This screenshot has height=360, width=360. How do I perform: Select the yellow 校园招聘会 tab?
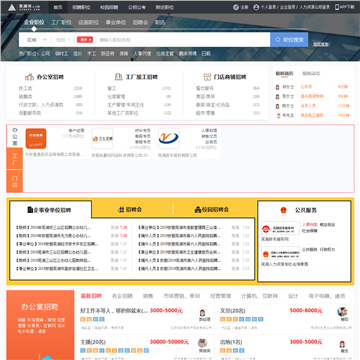pyautogui.click(x=212, y=210)
